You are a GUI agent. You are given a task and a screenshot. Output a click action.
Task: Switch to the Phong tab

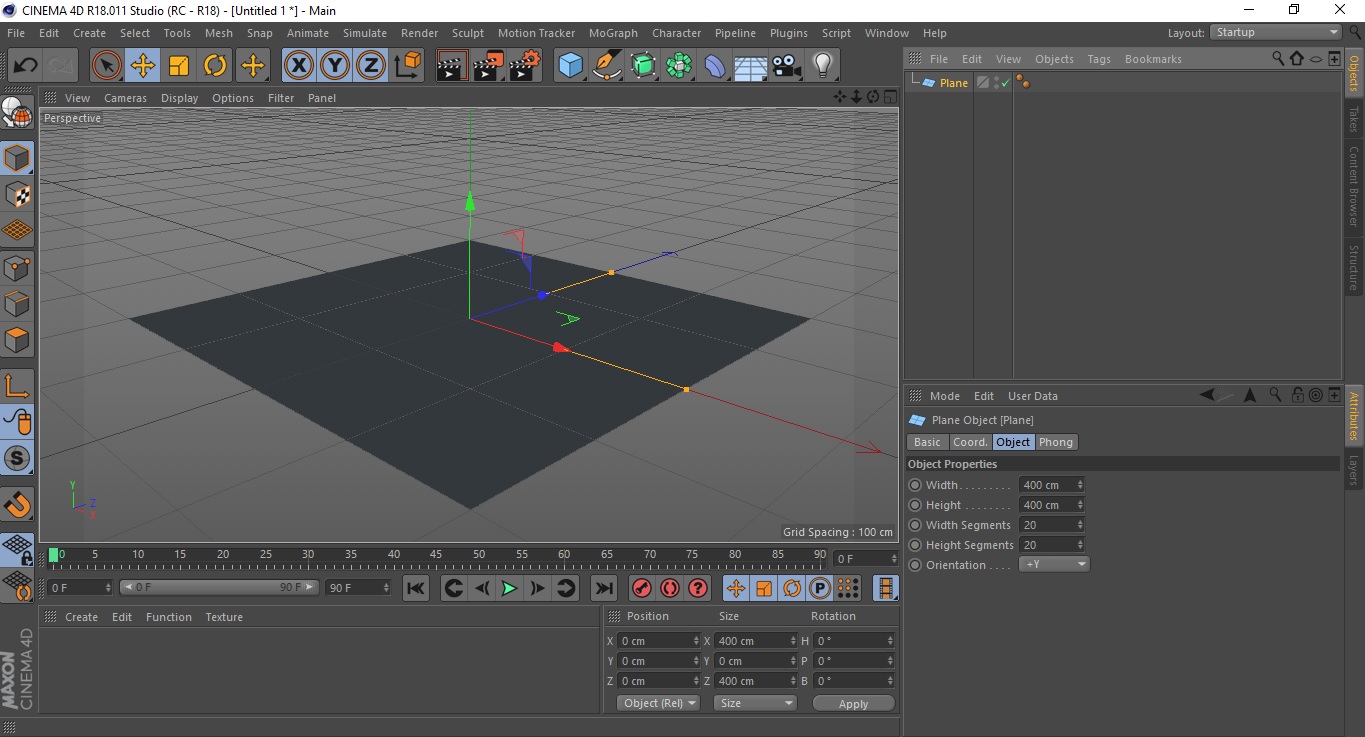coord(1055,442)
